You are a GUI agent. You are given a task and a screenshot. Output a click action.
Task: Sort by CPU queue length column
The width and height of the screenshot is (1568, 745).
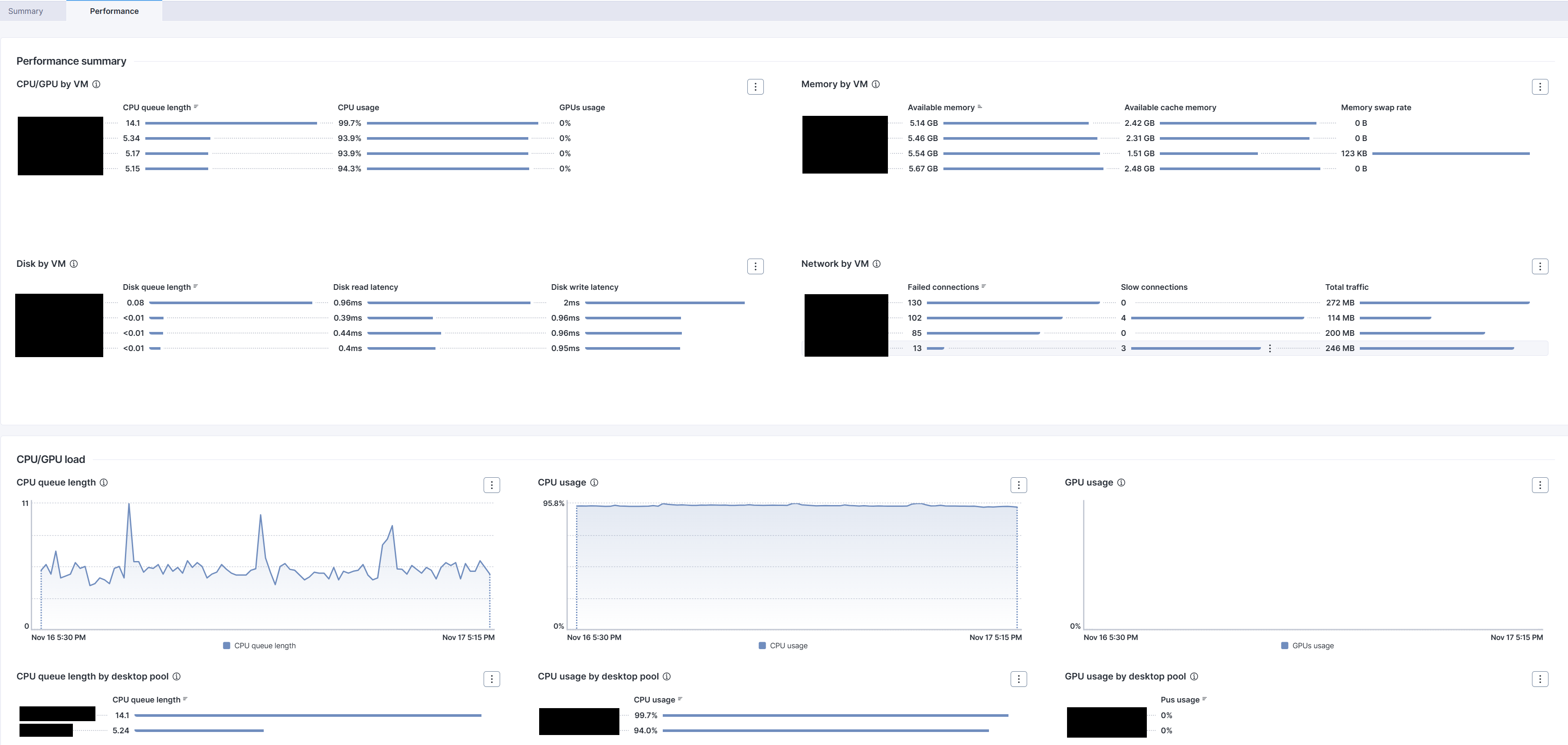point(157,108)
